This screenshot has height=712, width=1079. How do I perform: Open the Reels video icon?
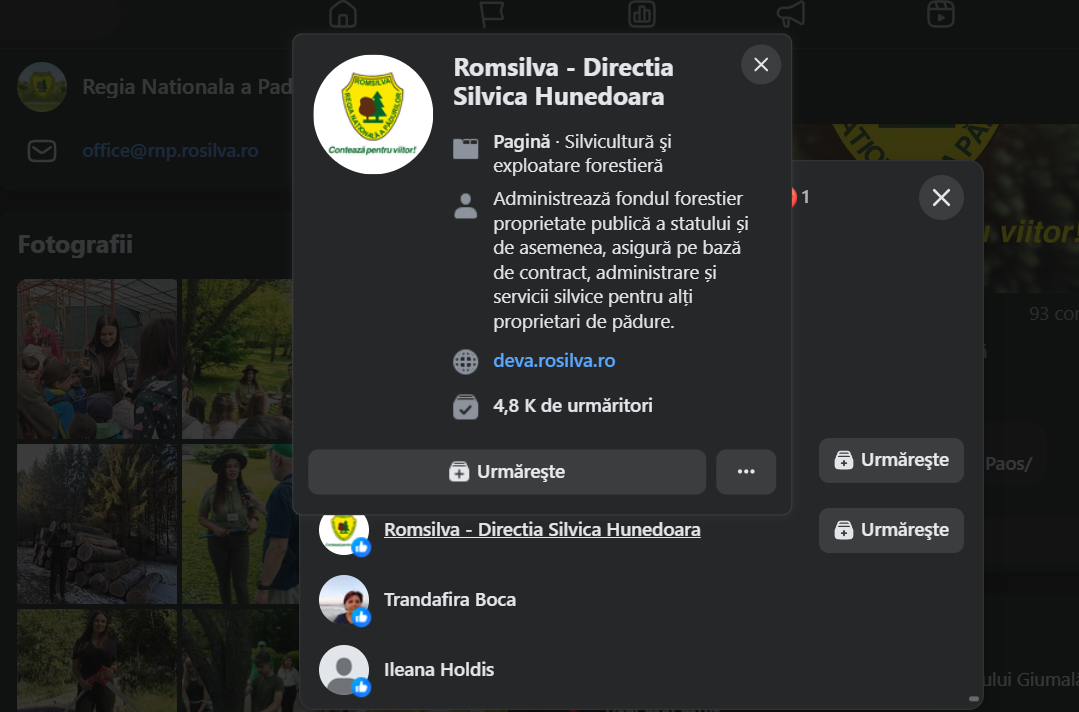940,14
